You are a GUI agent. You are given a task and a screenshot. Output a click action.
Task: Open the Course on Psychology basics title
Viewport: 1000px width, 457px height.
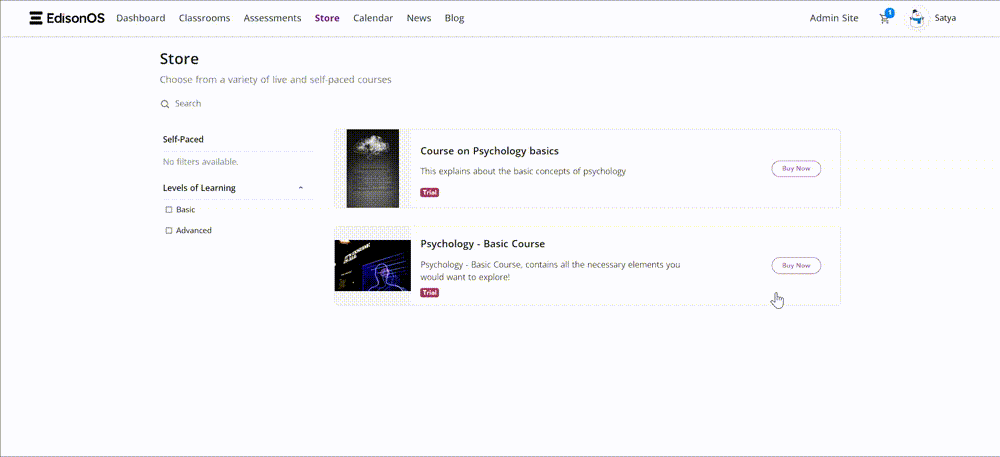[x=489, y=151]
